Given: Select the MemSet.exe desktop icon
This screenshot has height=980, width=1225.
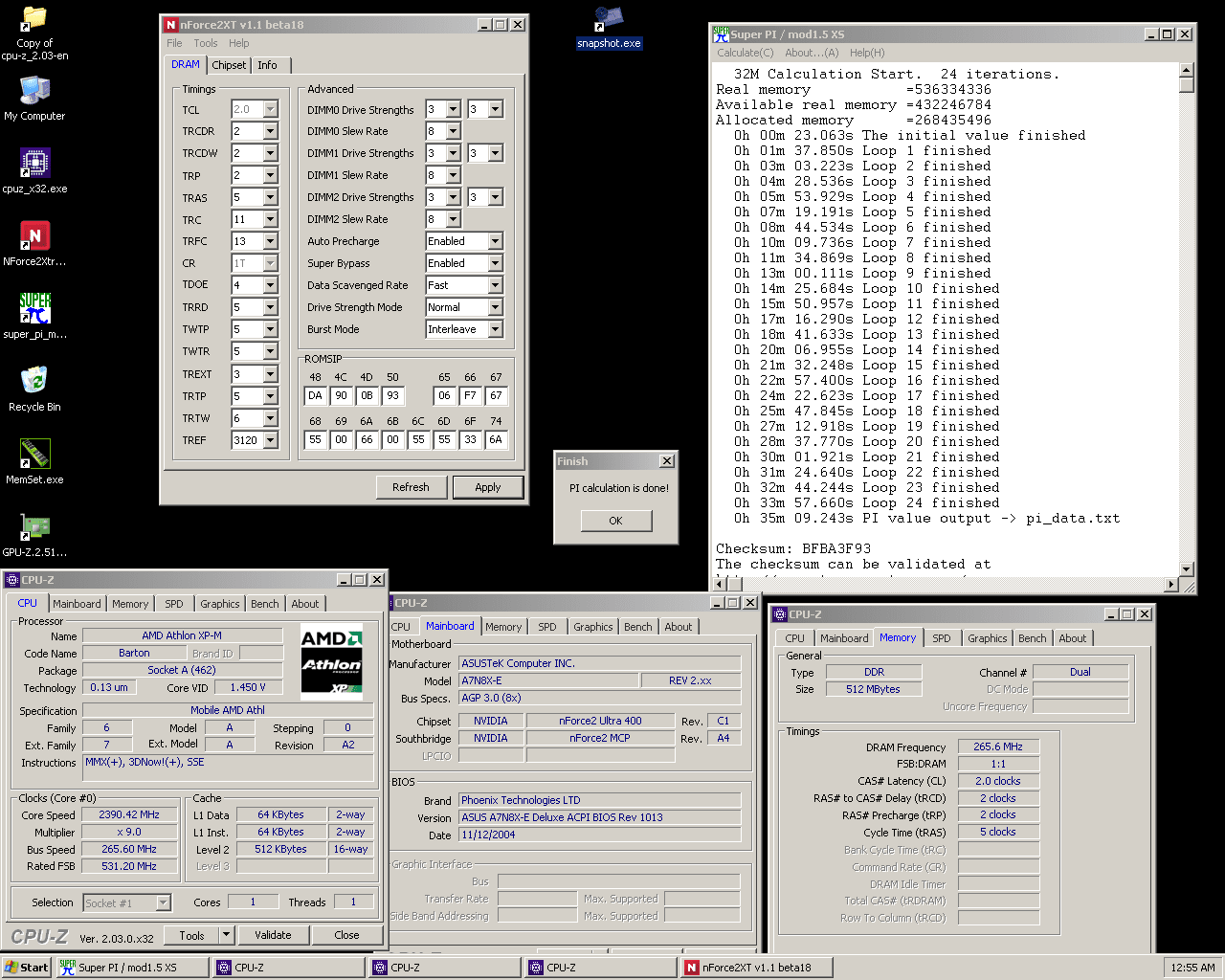Looking at the screenshot, I should pyautogui.click(x=34, y=455).
